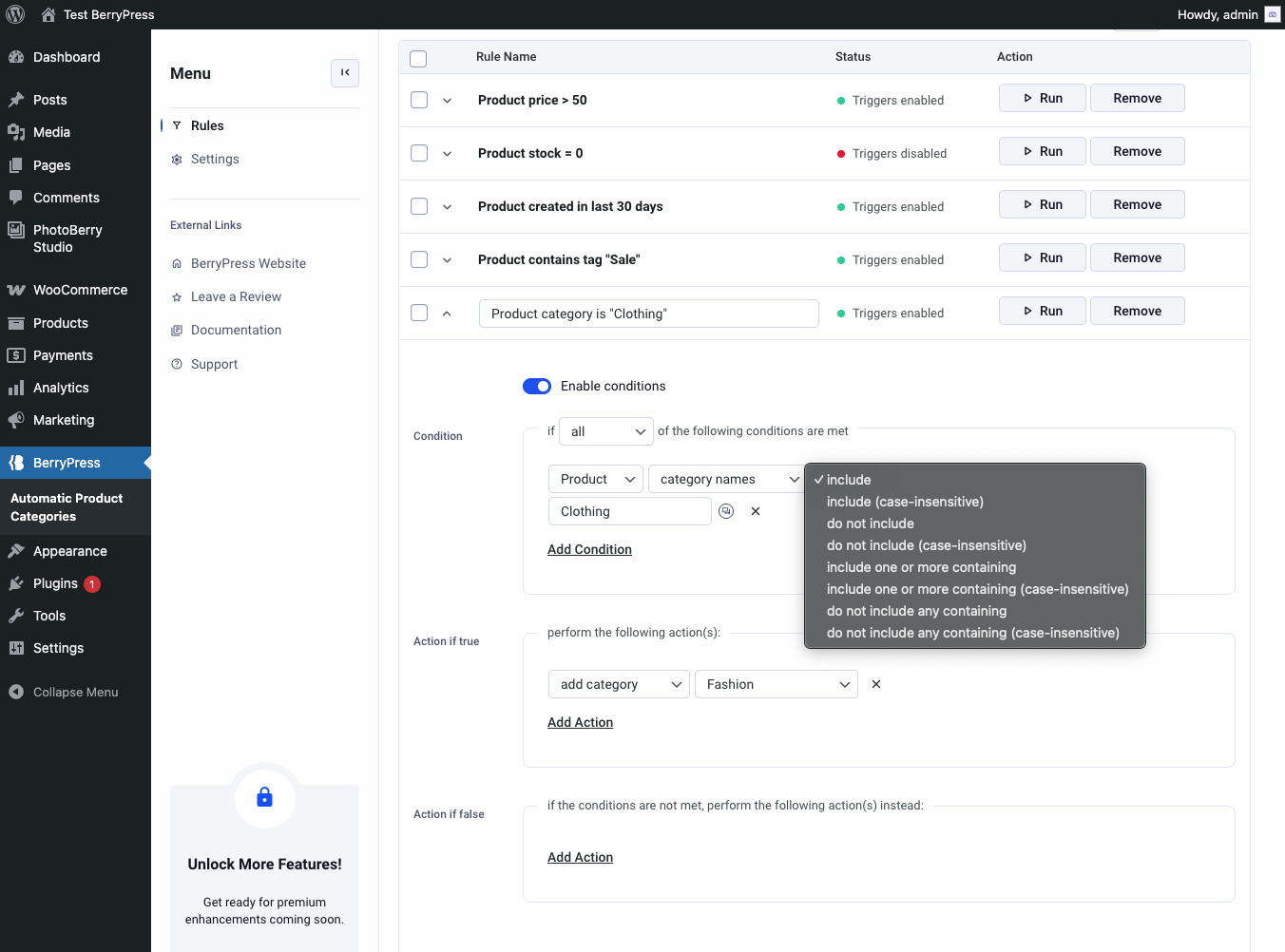1285x952 pixels.
Task: Run the "Product price > 50" rule
Action: coord(1043,98)
